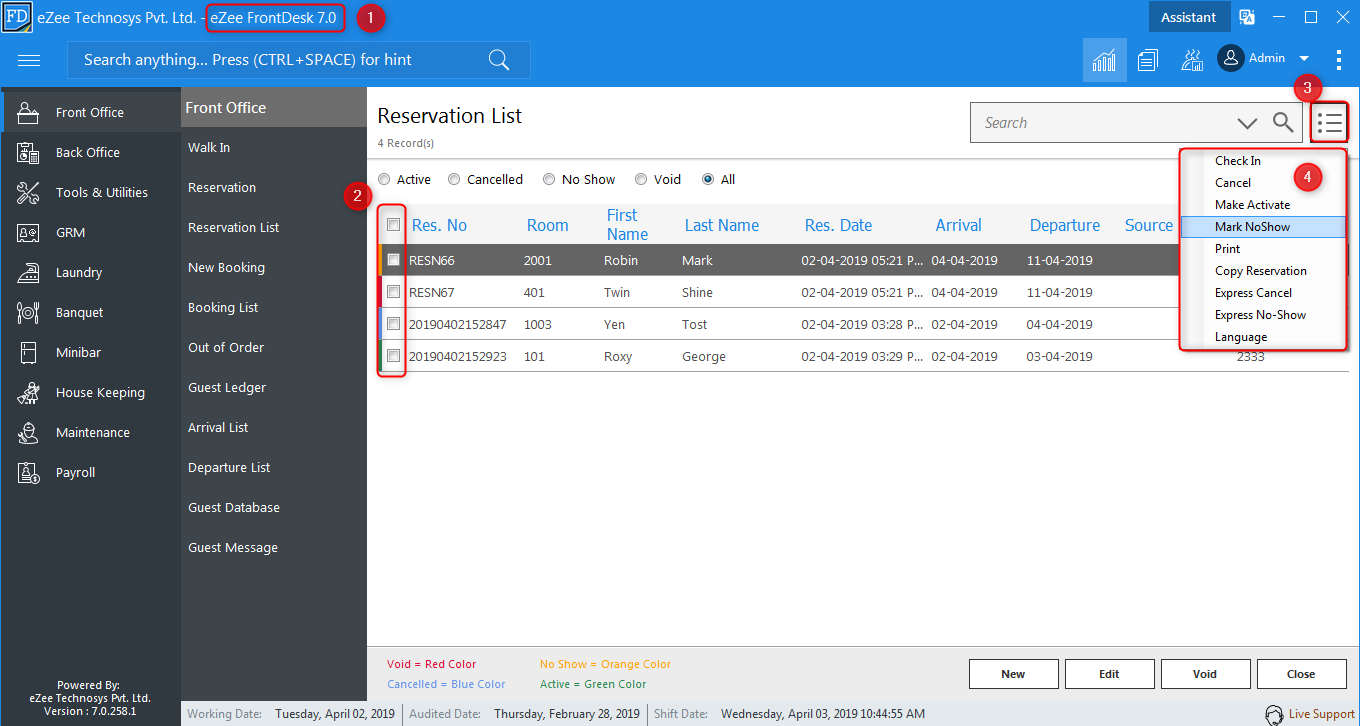Tick checkbox for reservation 20190402152847
Screen dimensions: 1360x726
(x=394, y=324)
